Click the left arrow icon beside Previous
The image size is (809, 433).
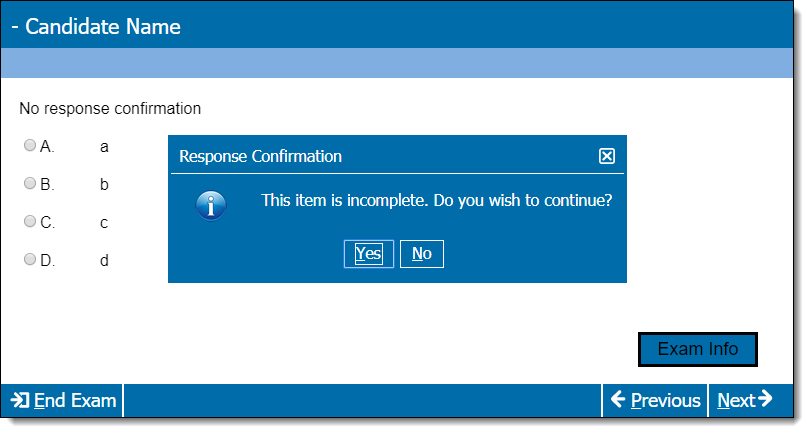[x=618, y=399]
